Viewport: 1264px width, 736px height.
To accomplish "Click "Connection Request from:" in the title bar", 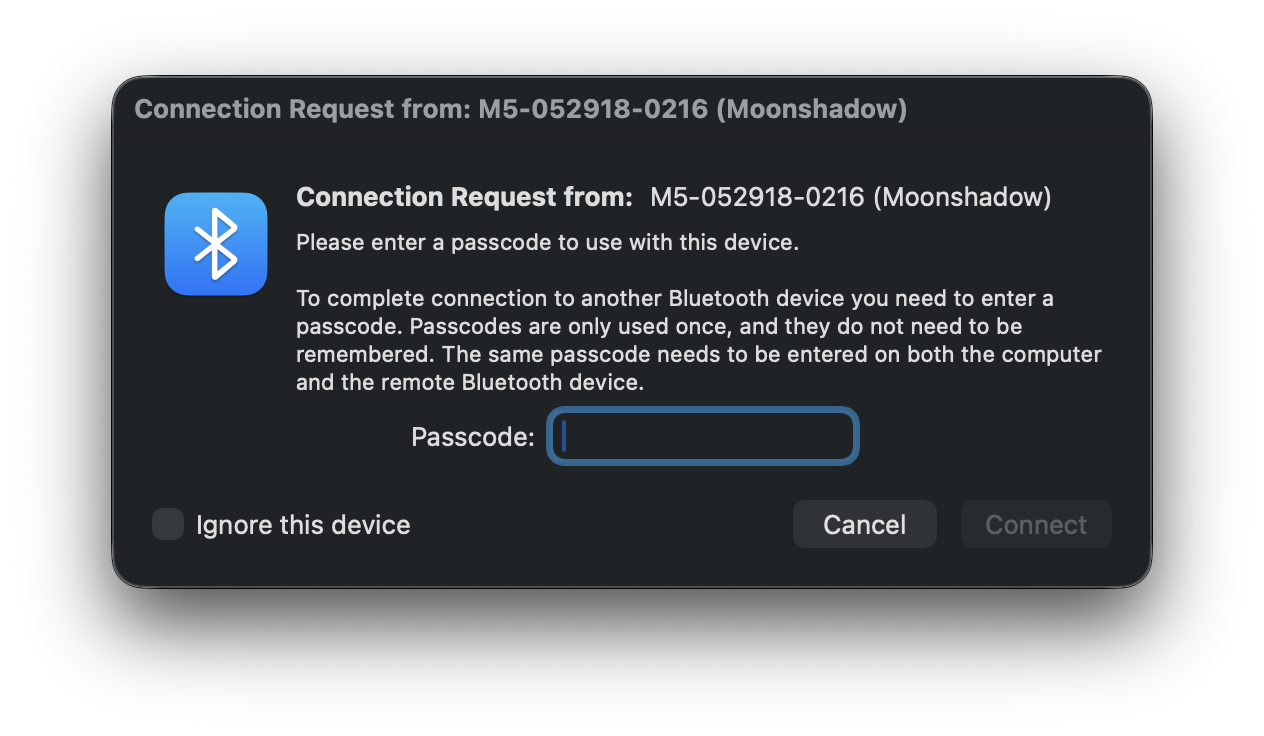I will point(302,109).
